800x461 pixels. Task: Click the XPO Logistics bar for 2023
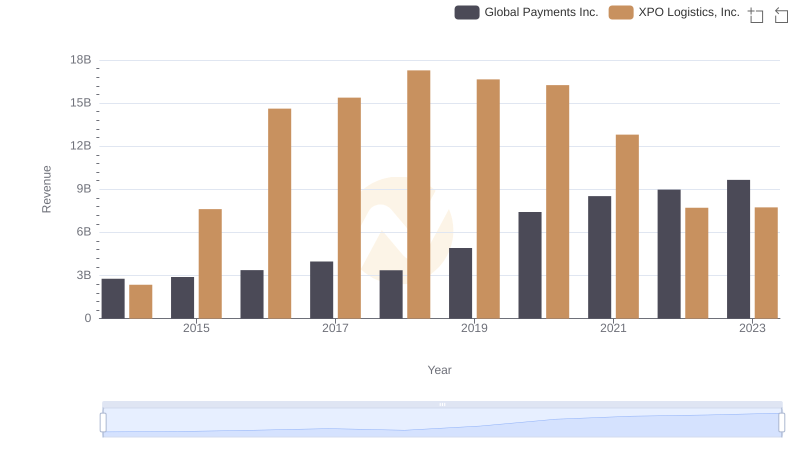766,263
